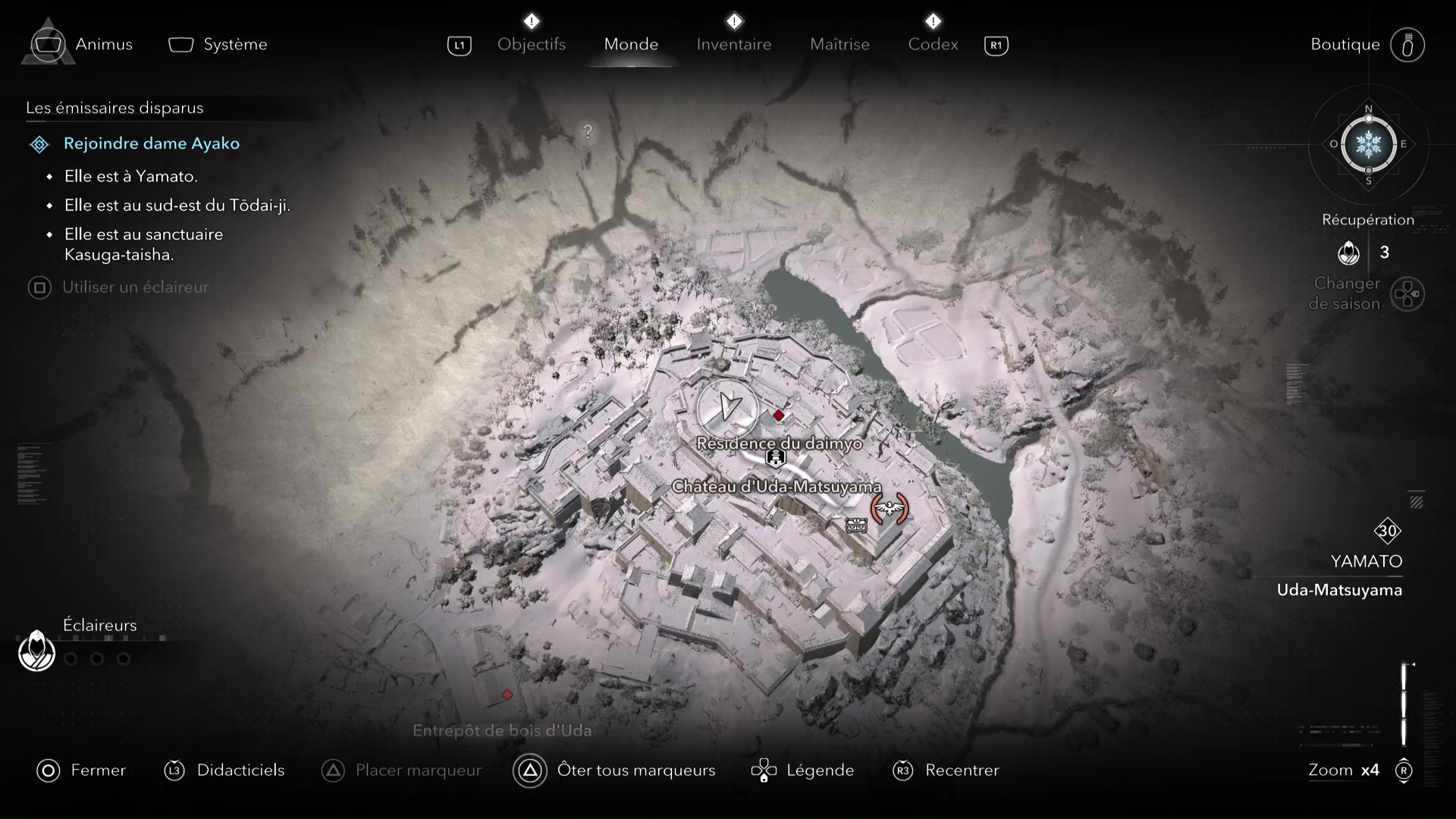Click the zoom level vertical slider
This screenshot has width=1456, height=819.
1404,704
